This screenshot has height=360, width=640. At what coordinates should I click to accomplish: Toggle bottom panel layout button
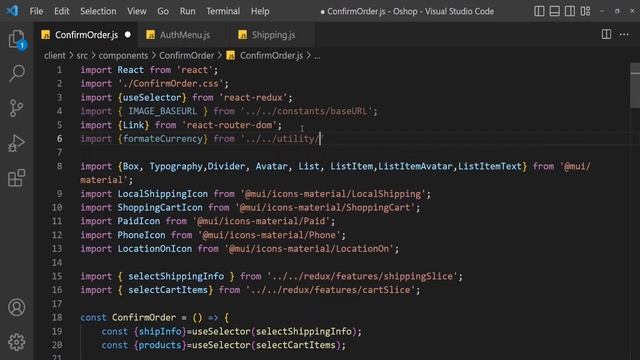(x=554, y=11)
